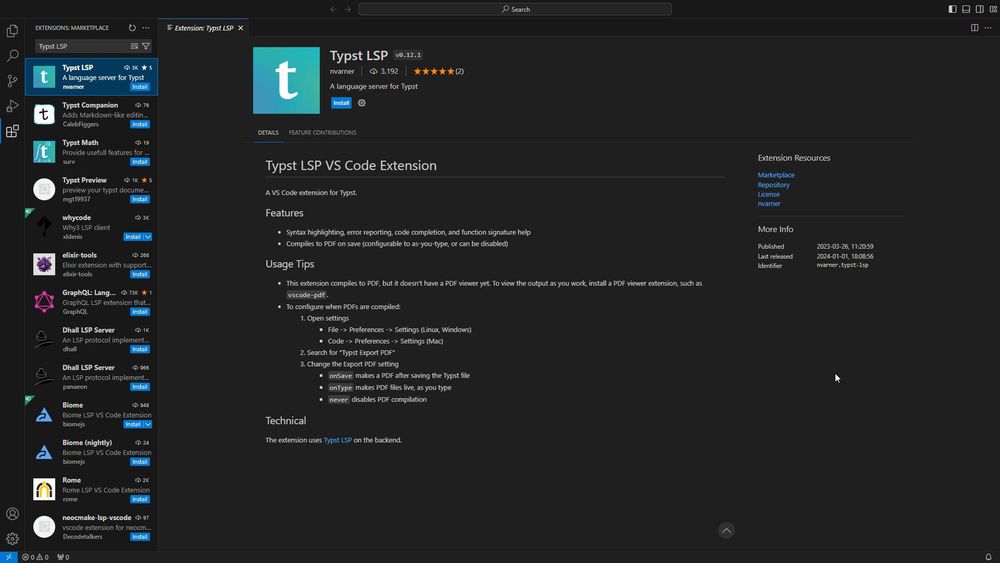The height and width of the screenshot is (563, 1000).
Task: Refresh the extensions marketplace list
Action: tap(132, 28)
